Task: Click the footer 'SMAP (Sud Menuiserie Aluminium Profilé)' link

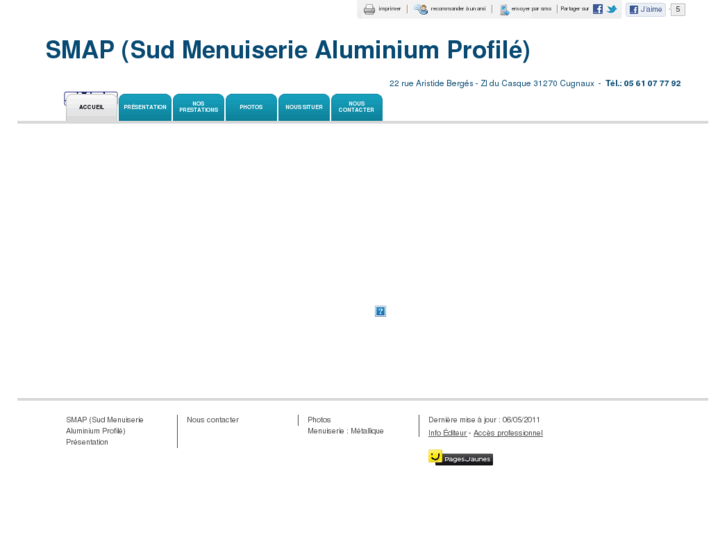Action: point(104,425)
